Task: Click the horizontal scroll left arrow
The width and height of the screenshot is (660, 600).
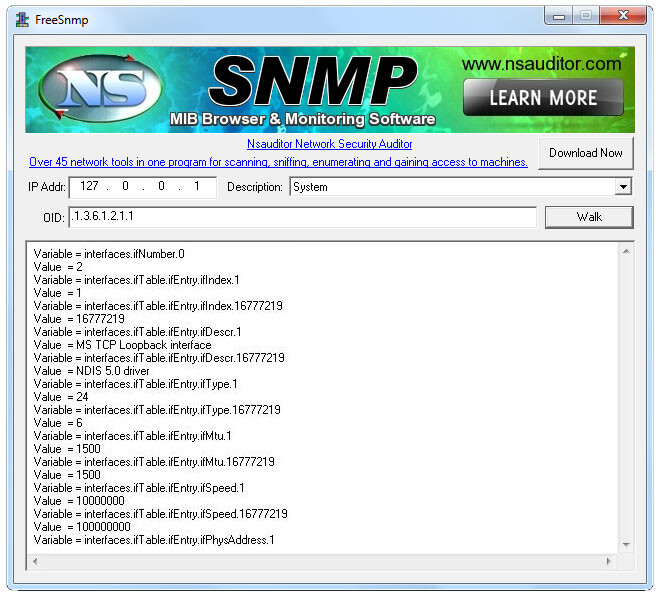Action: click(x=35, y=561)
